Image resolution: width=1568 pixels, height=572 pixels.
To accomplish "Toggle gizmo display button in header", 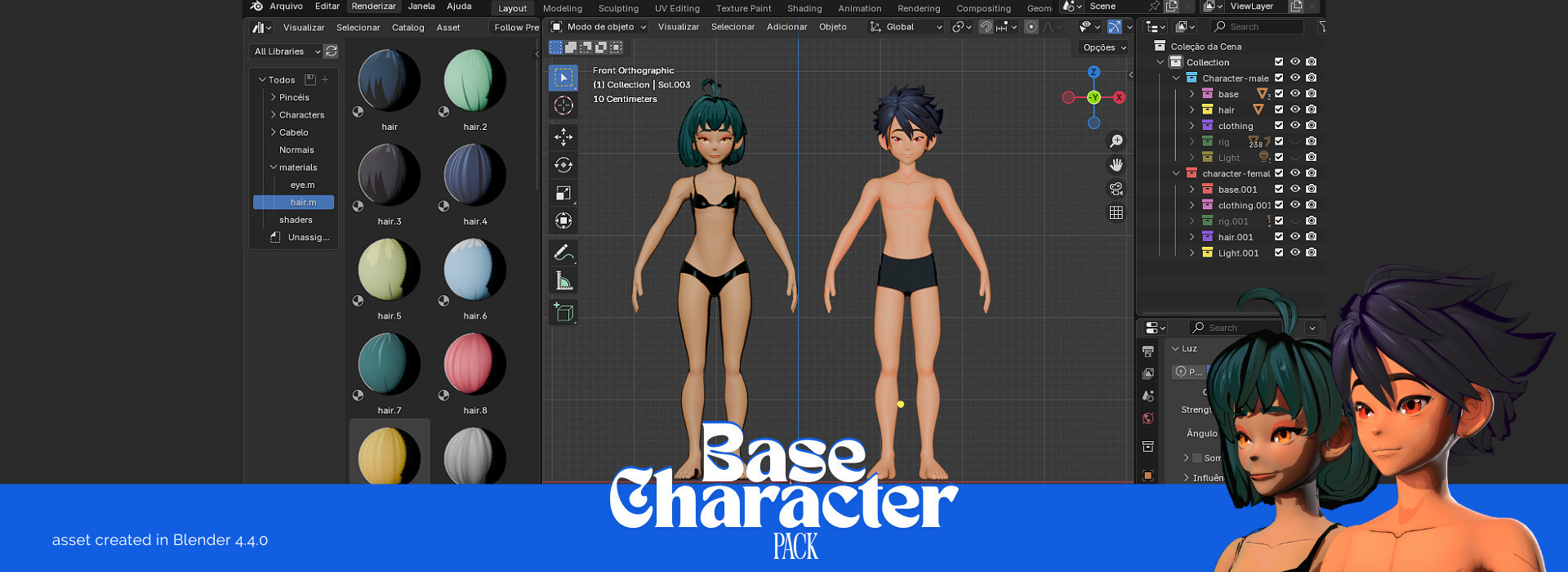I will coord(1114,27).
